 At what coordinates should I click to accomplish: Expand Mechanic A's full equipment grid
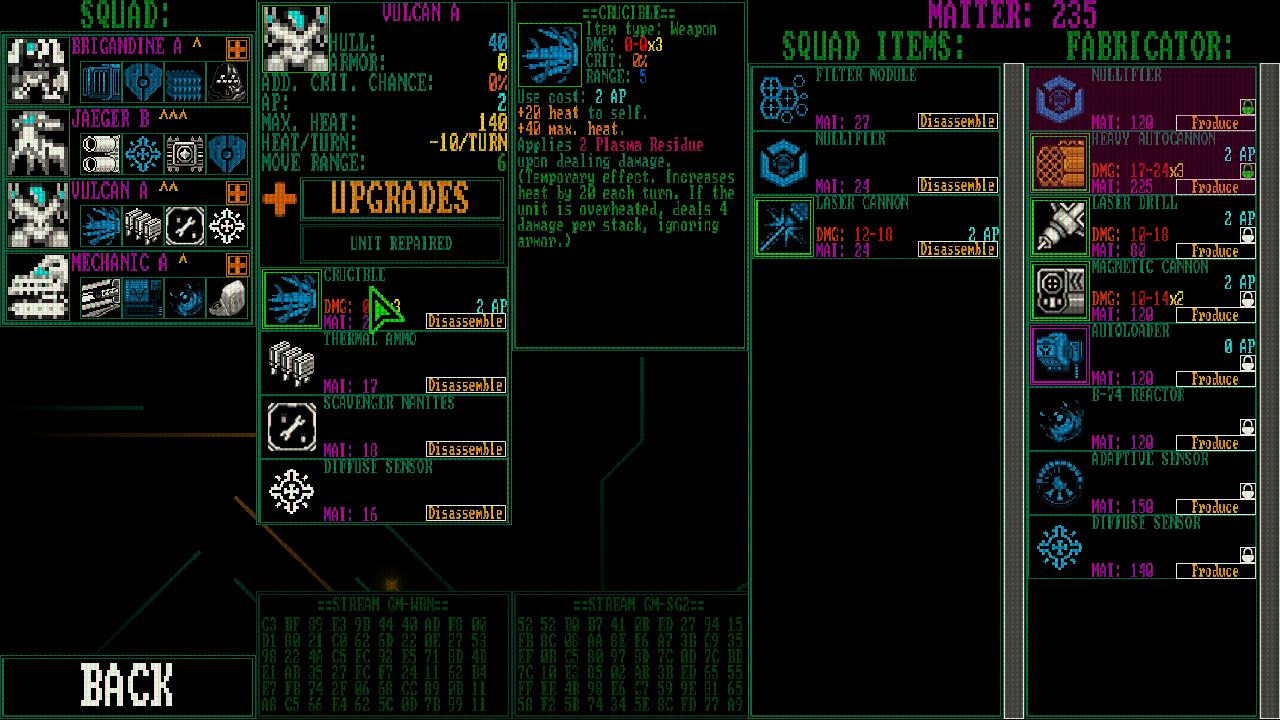click(238, 265)
